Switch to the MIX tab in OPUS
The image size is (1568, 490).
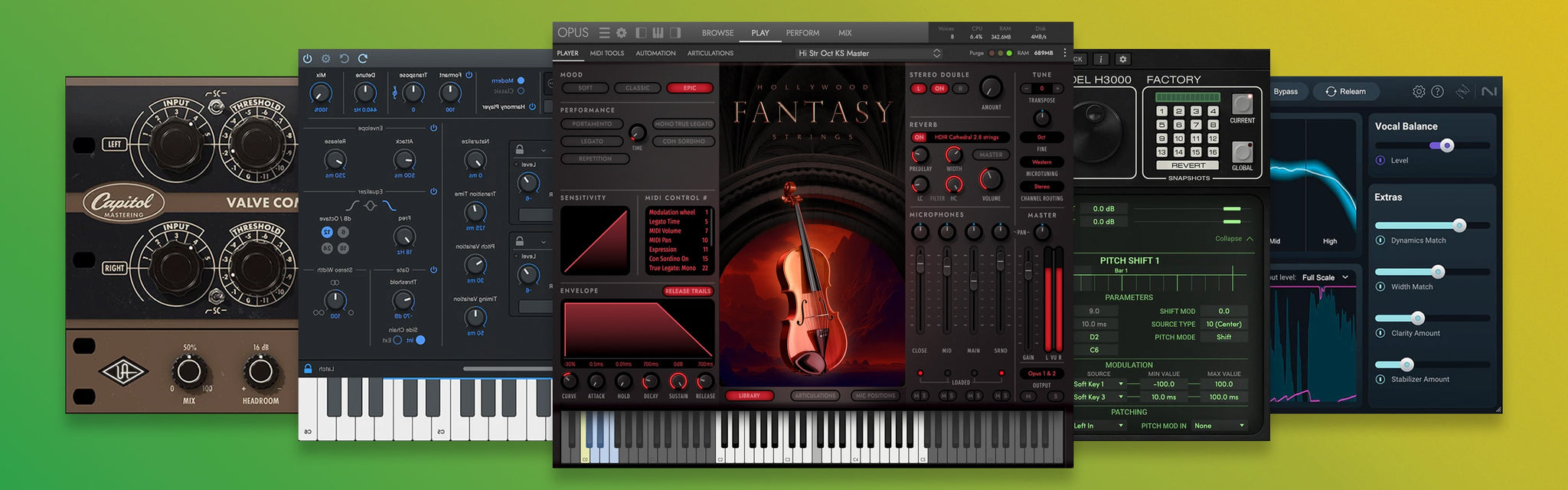pyautogui.click(x=844, y=33)
